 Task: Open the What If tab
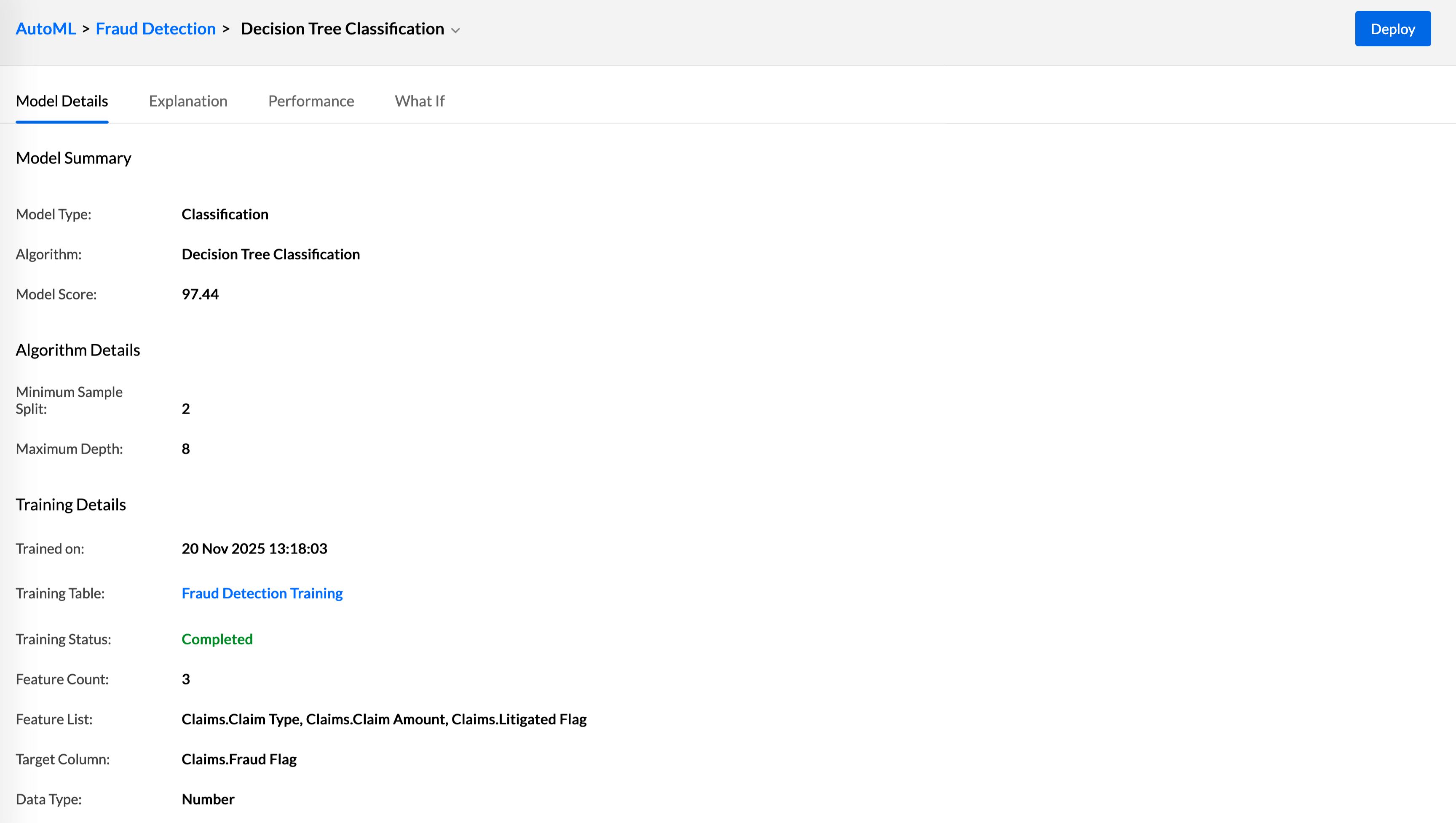(419, 101)
